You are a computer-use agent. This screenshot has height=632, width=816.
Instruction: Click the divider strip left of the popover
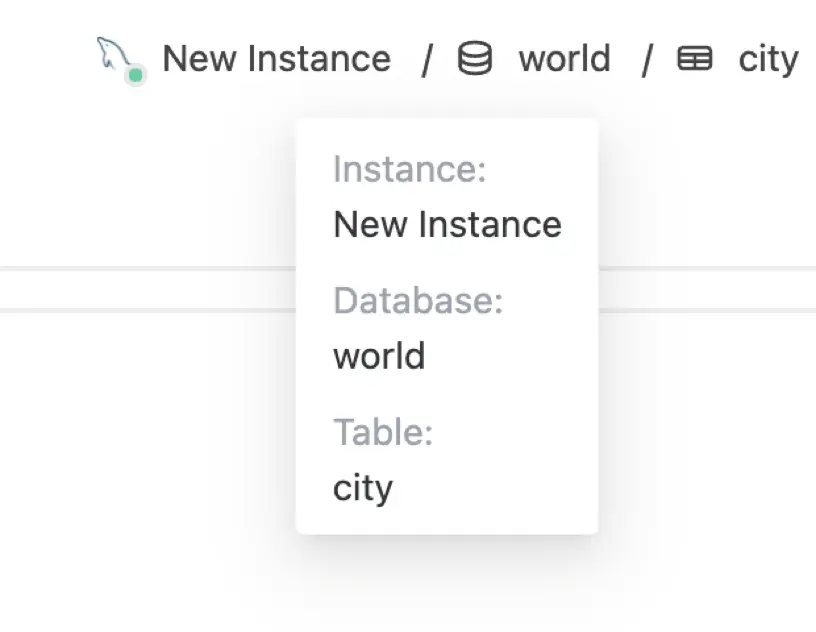tap(148, 290)
